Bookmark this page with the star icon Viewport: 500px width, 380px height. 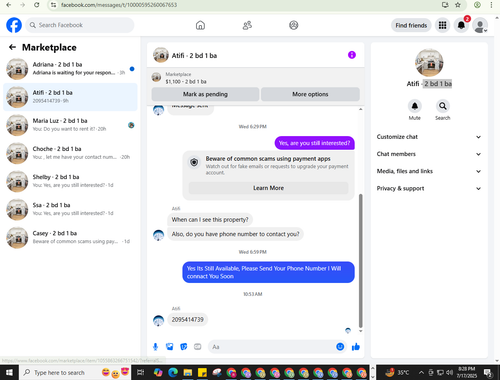(x=458, y=5)
